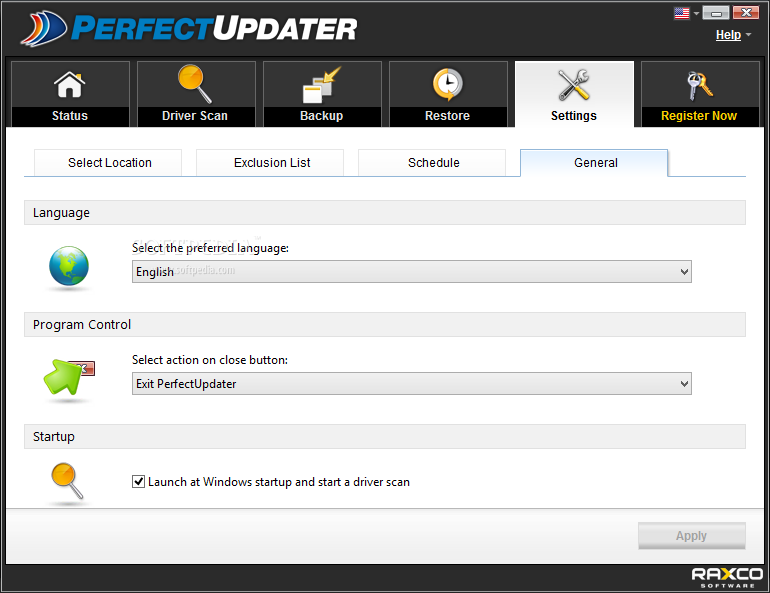This screenshot has width=770, height=593.
Task: Switch to Select Location tab
Action: pos(108,162)
